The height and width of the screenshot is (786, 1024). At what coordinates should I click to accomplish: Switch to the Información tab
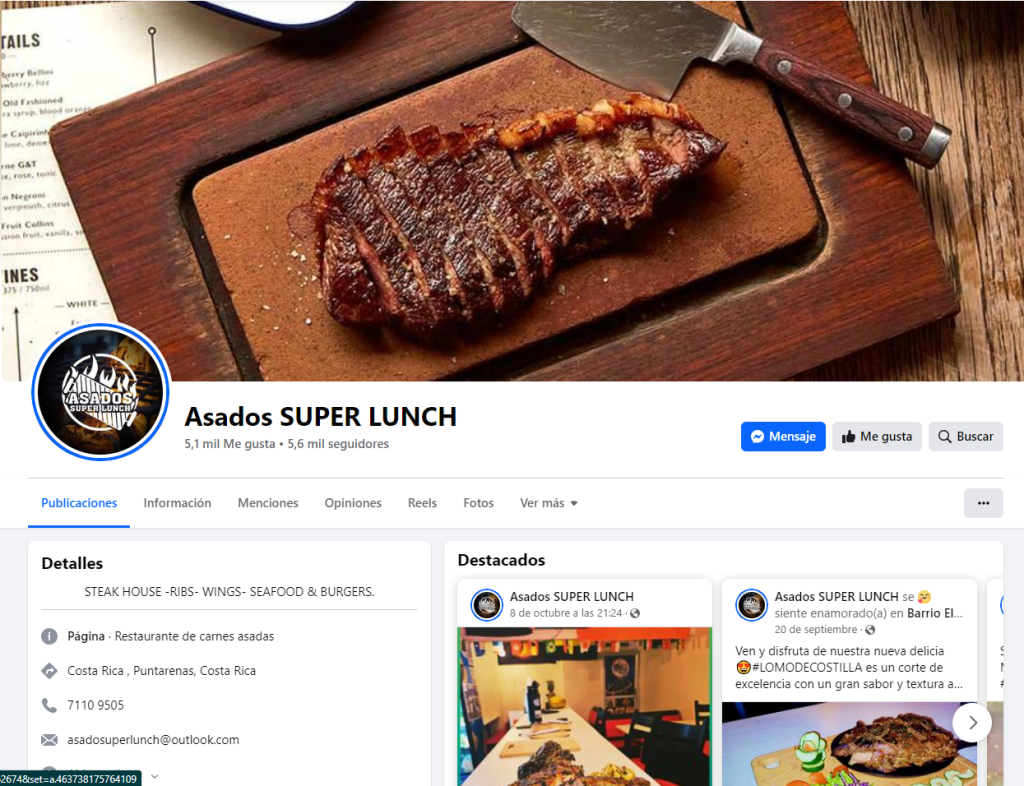tap(177, 503)
